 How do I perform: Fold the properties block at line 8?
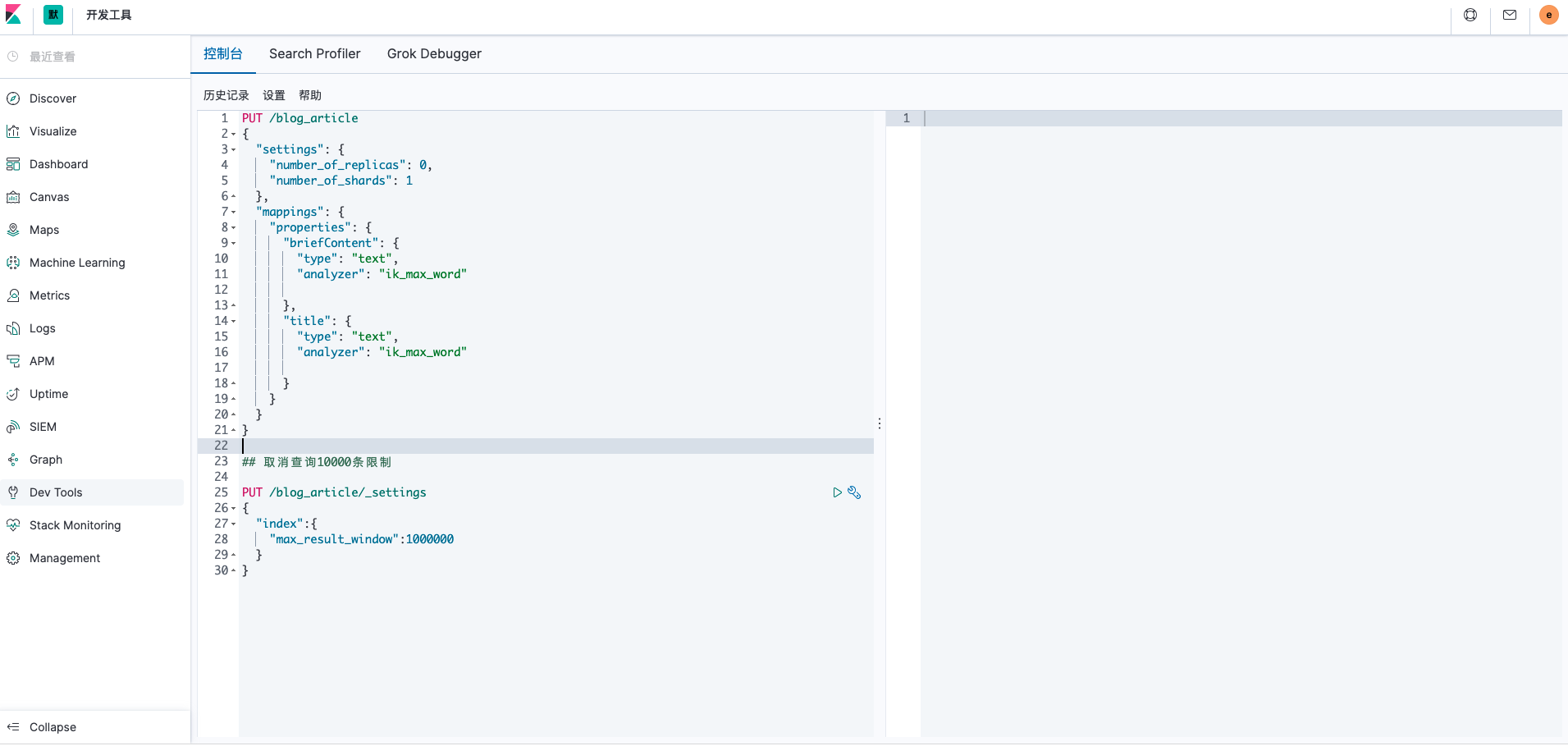pyautogui.click(x=233, y=227)
